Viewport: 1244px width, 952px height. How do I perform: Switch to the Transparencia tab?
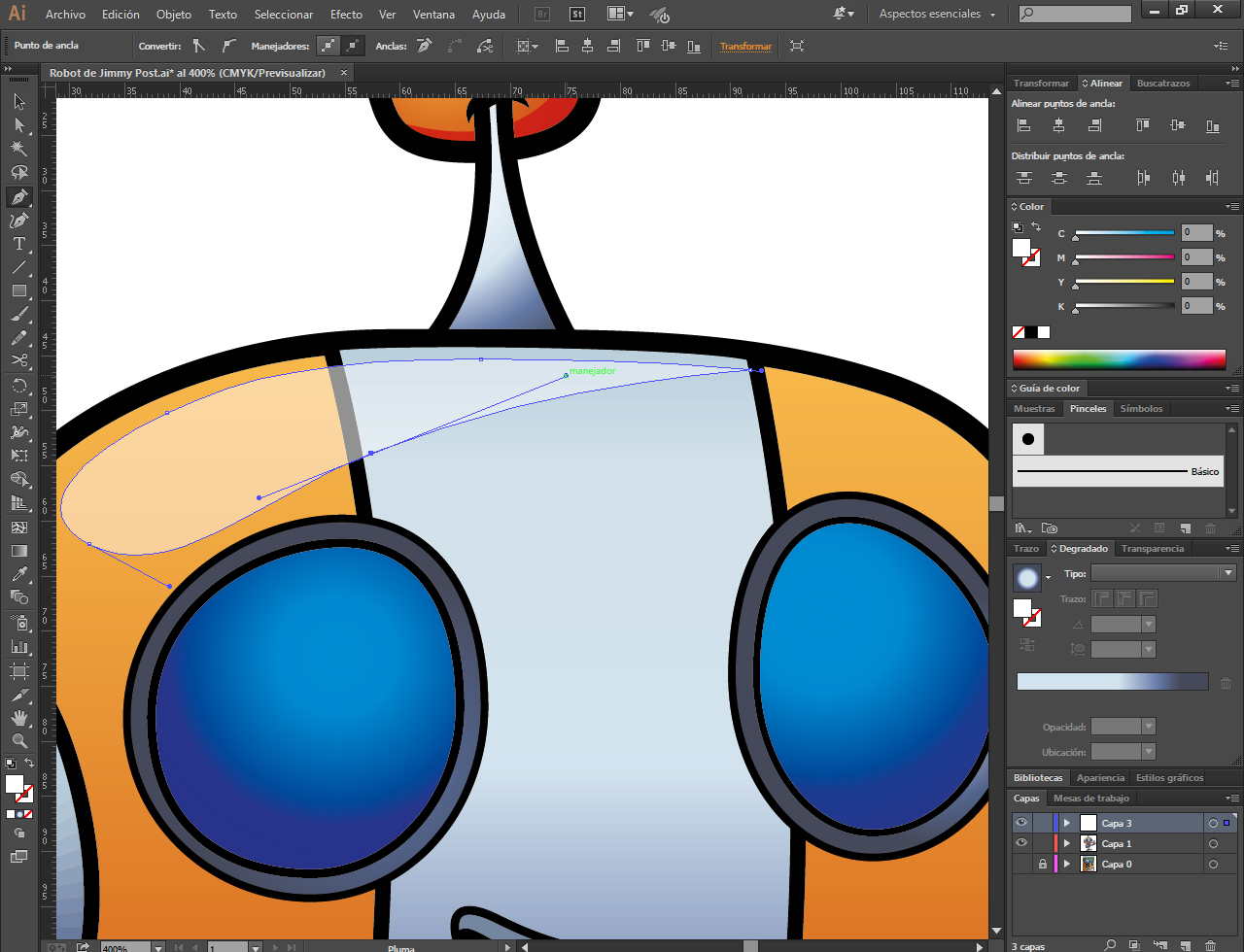(1153, 549)
